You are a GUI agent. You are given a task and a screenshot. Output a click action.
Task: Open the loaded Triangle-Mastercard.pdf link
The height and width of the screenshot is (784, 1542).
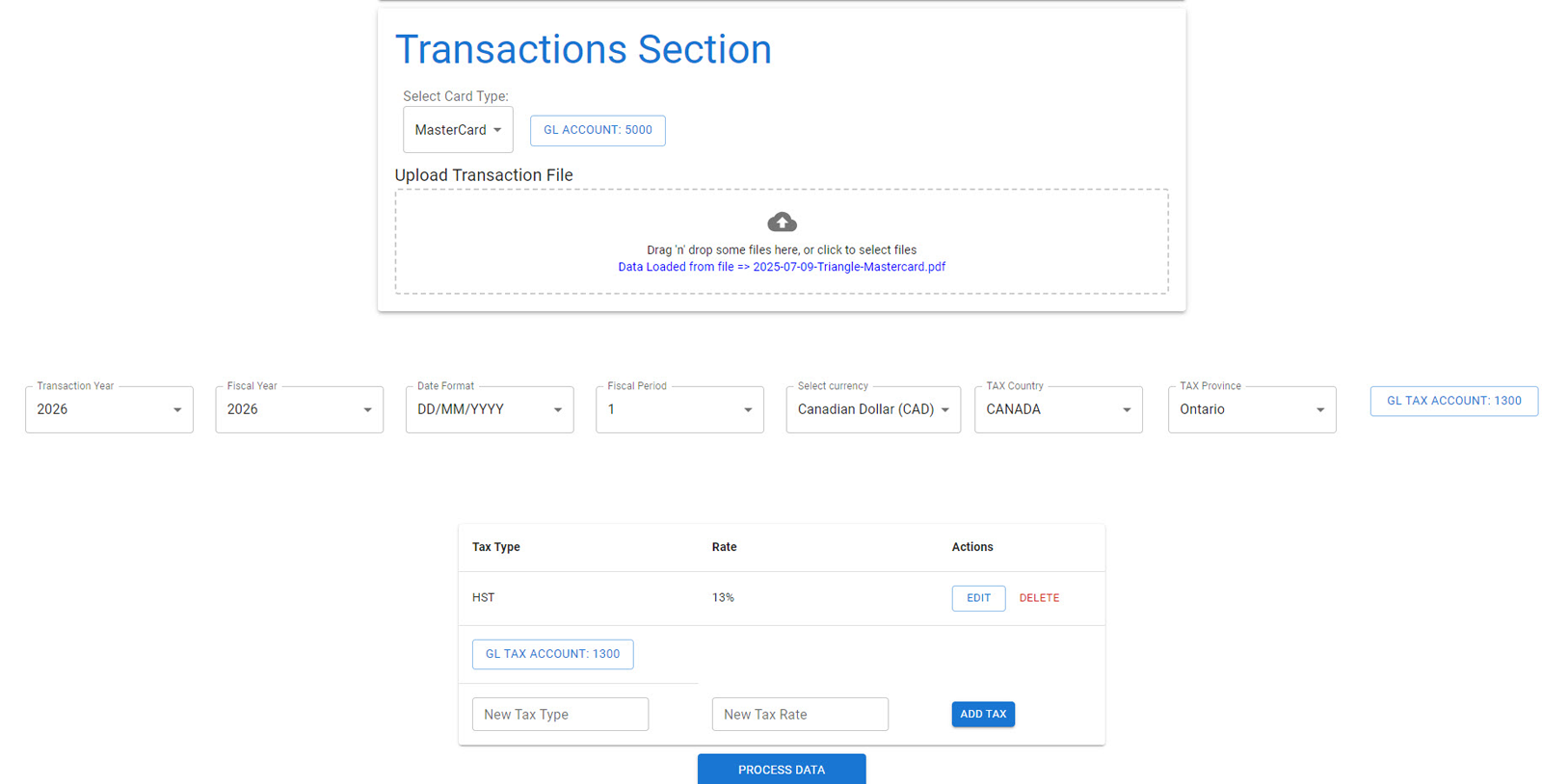coord(782,267)
